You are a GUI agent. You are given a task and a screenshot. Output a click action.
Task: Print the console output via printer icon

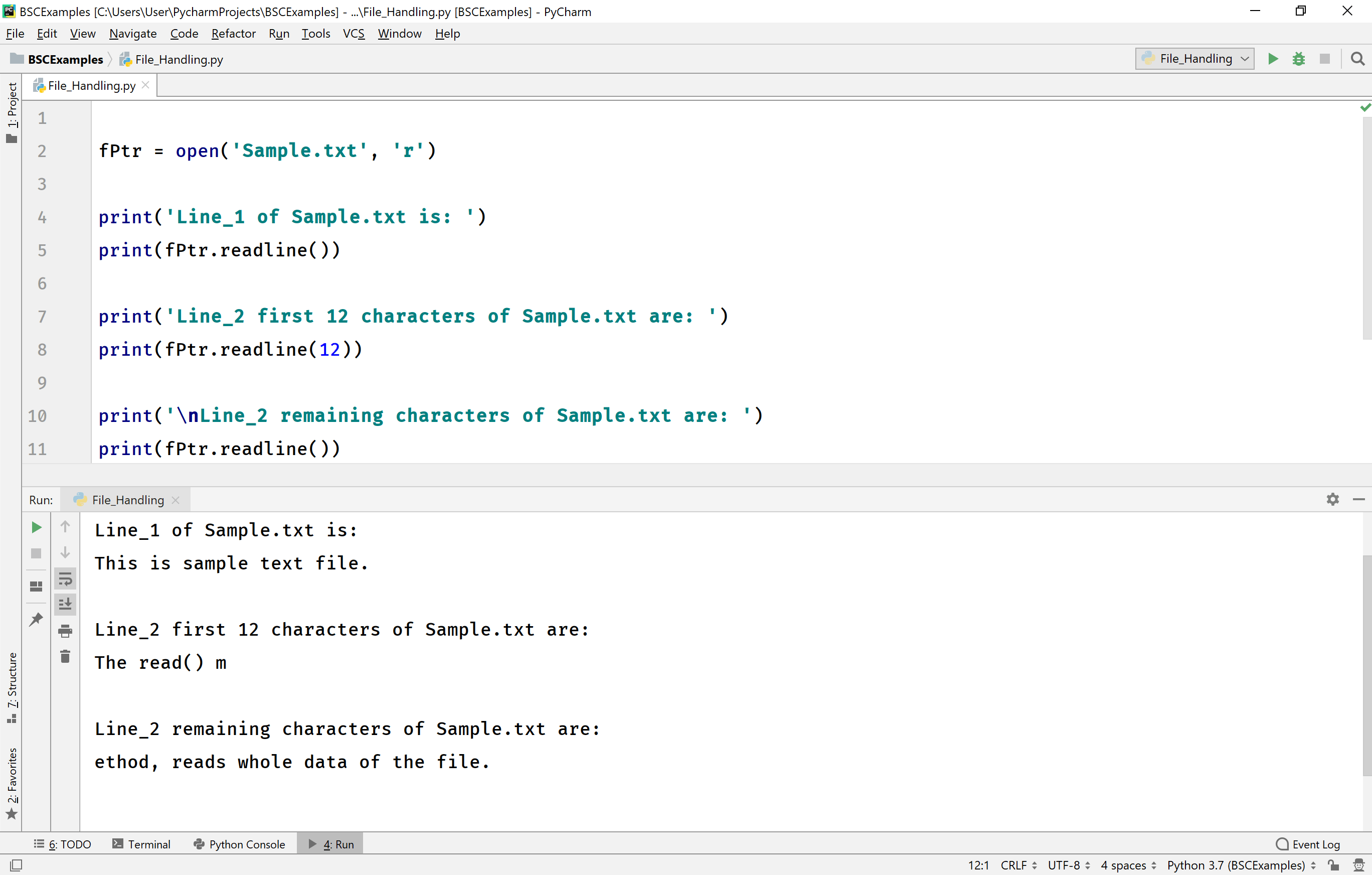point(66,631)
